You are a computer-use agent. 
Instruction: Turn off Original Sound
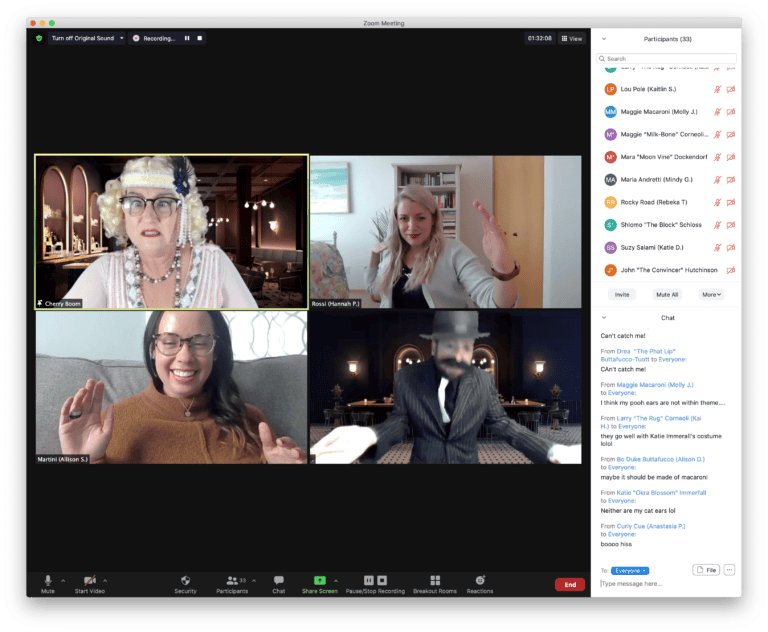click(83, 38)
